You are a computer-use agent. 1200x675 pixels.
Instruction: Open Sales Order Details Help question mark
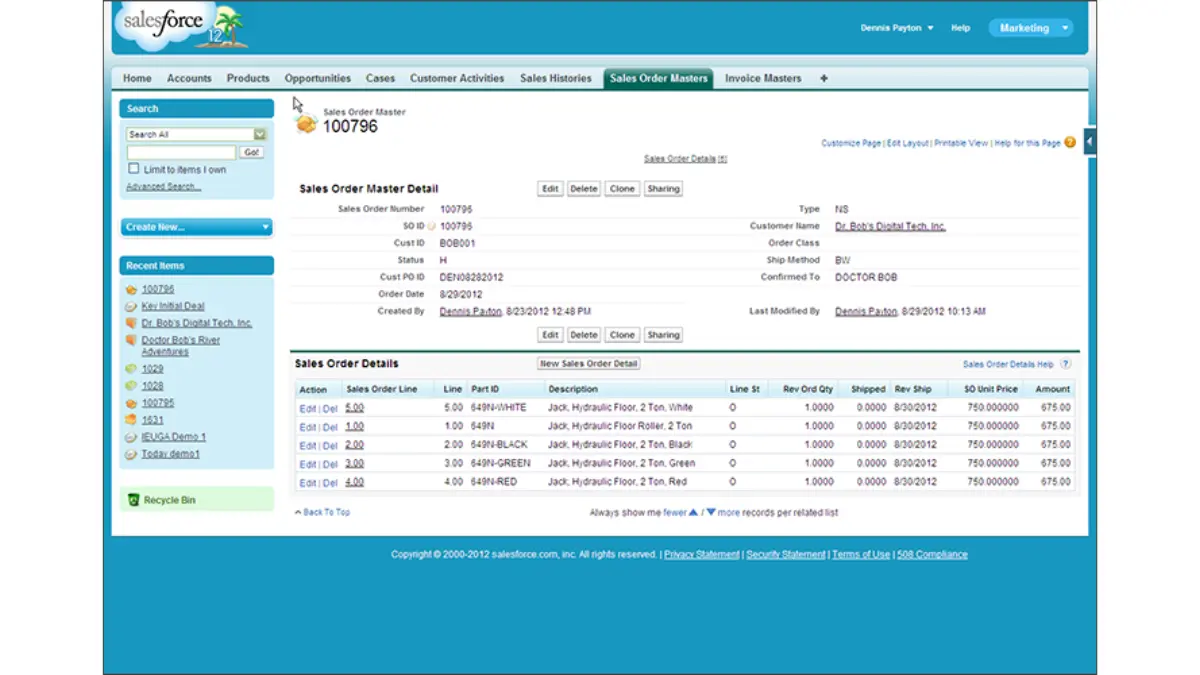point(1067,363)
